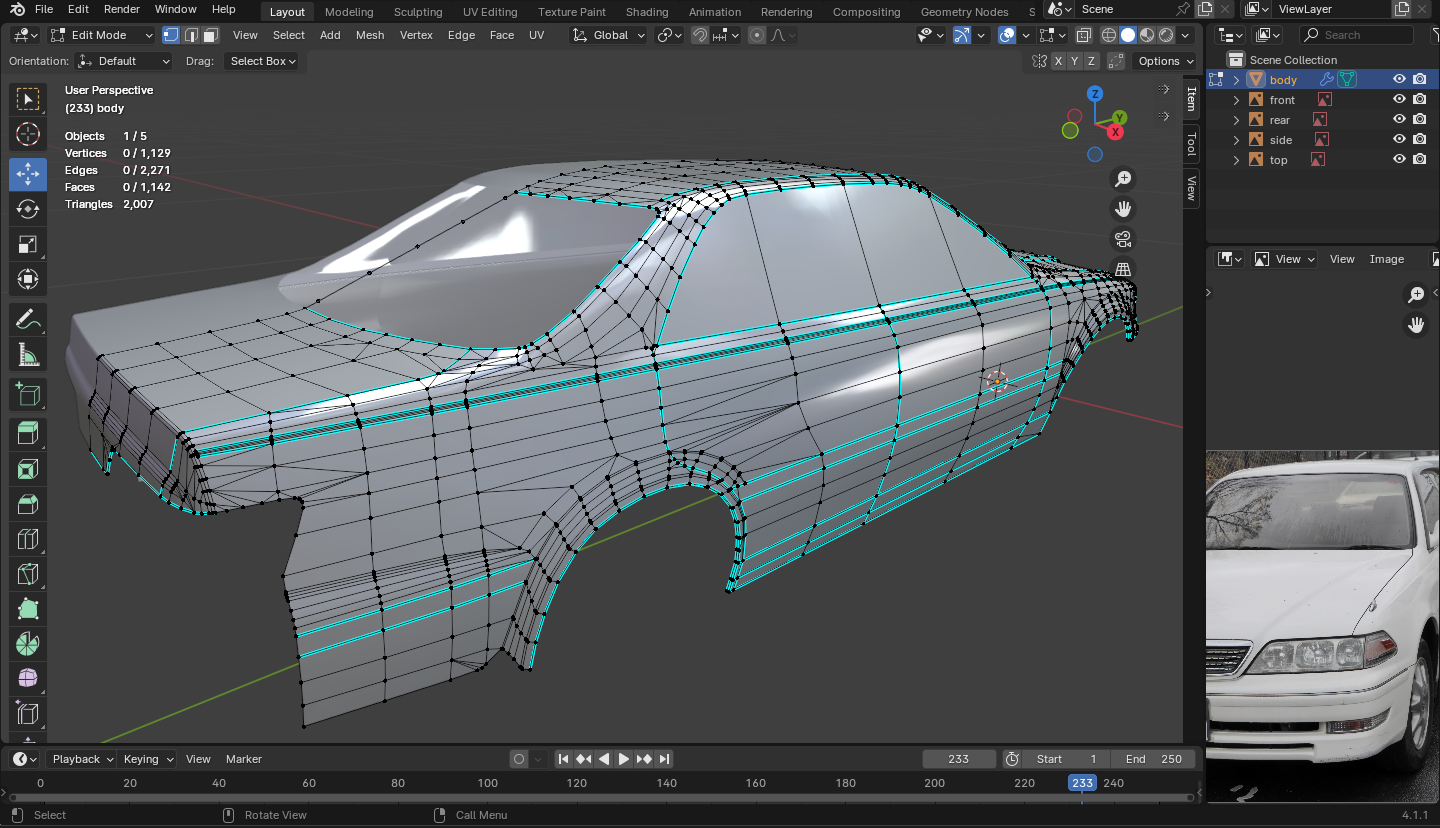Expand the rear item in outliner
This screenshot has height=828, width=1440.
[1236, 120]
